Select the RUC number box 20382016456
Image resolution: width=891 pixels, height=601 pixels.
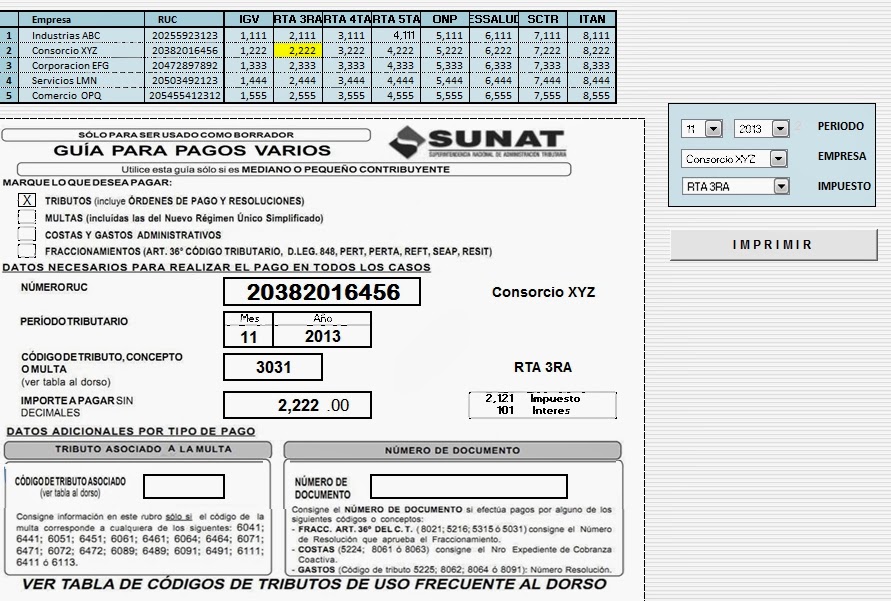pos(322,291)
